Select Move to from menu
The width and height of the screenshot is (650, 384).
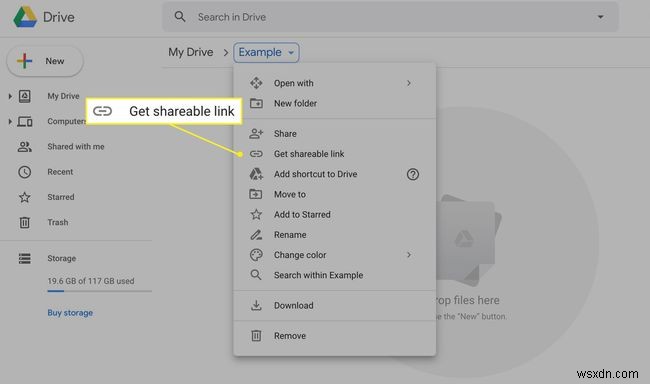point(335,194)
